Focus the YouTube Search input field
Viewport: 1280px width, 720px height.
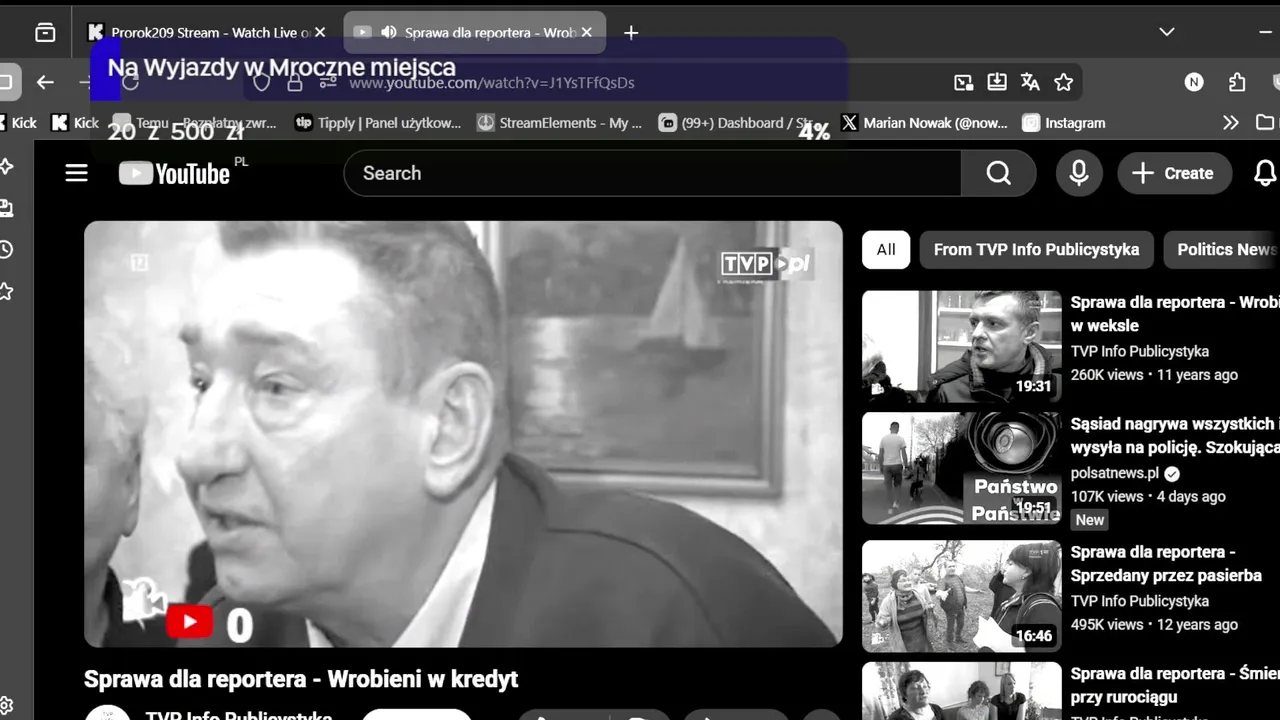point(653,173)
